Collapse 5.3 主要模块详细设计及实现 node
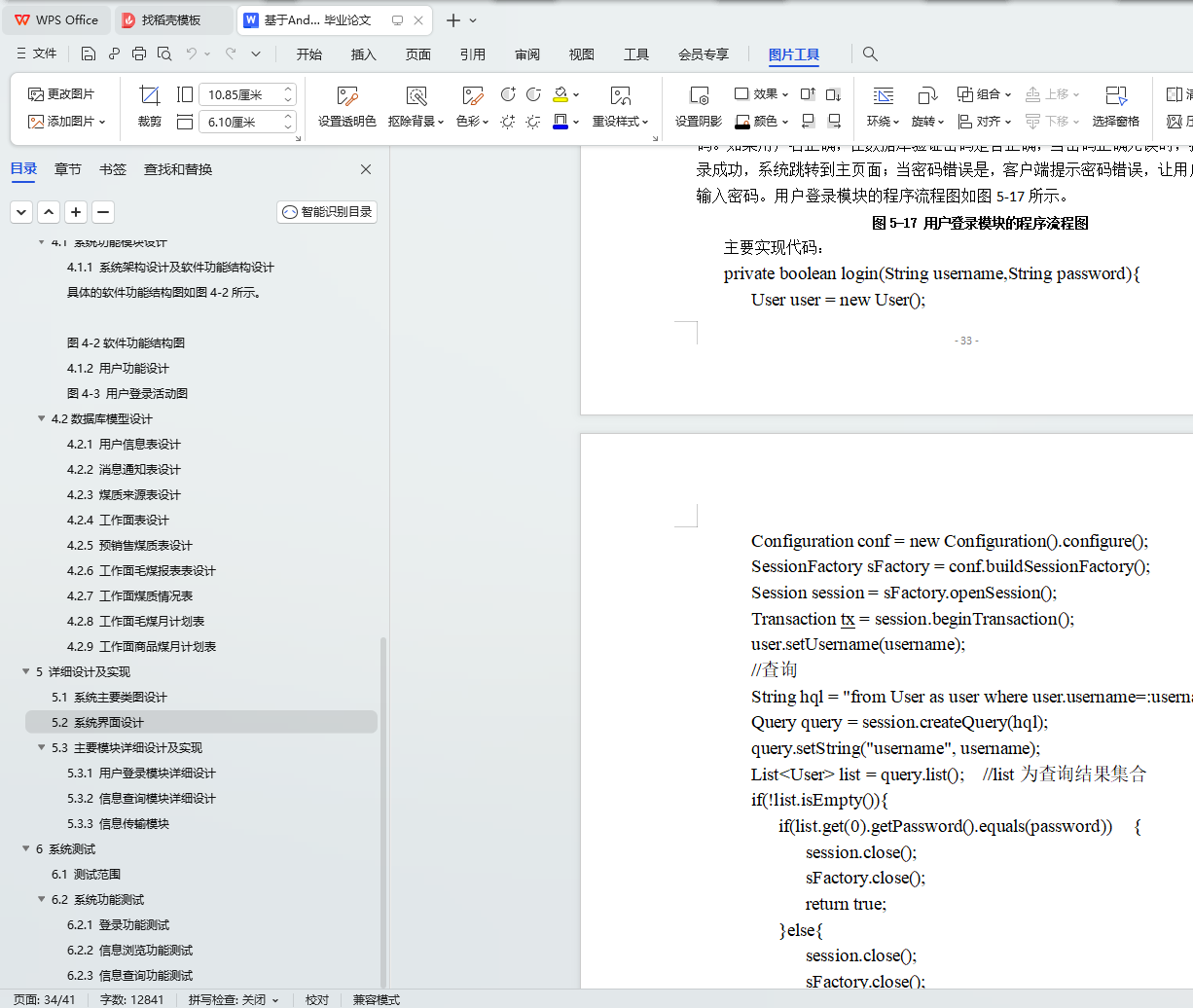 click(42, 747)
